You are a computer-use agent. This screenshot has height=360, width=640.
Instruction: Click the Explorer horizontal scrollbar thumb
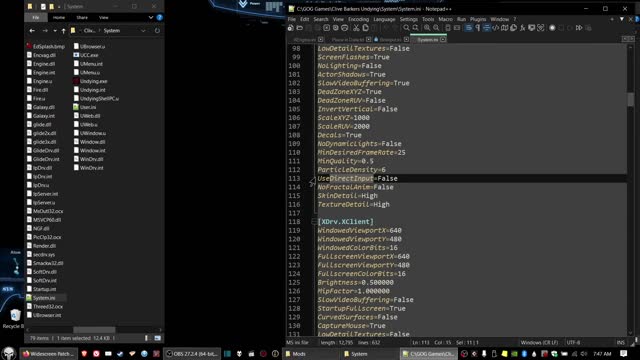(94, 330)
